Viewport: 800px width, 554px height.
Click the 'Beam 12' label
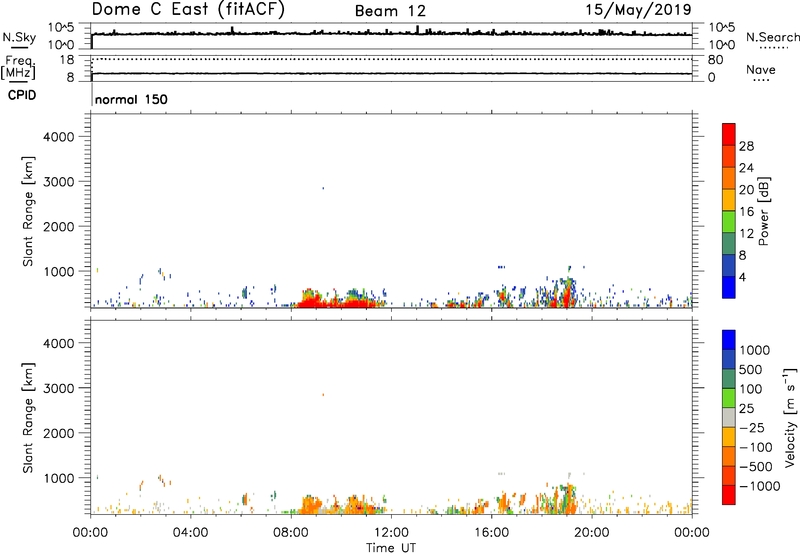(390, 11)
